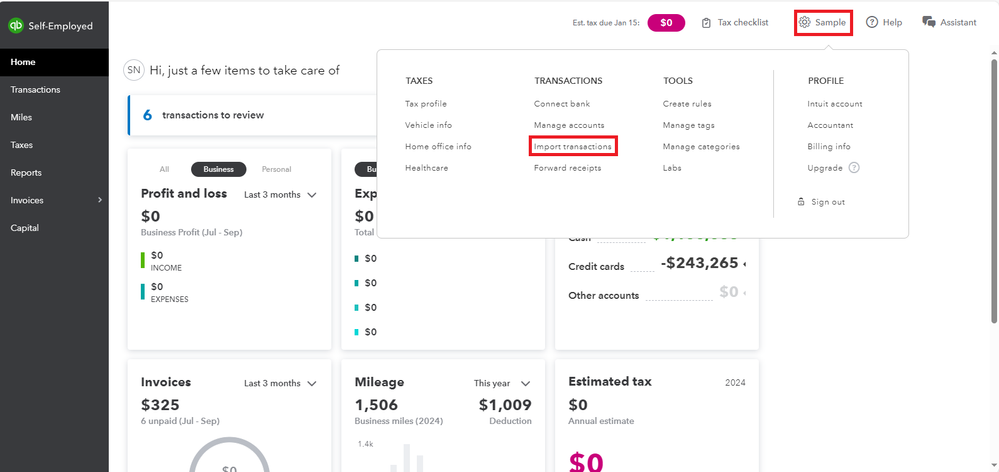This screenshot has height=472, width=999.
Task: Click the page vertical scrollbar
Action: (994, 191)
